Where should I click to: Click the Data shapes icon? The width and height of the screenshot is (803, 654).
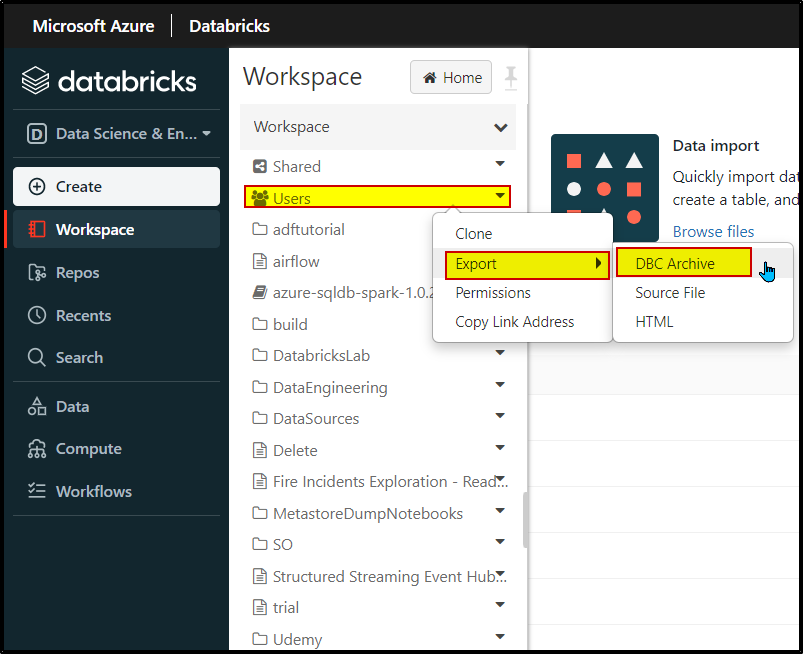(x=37, y=406)
